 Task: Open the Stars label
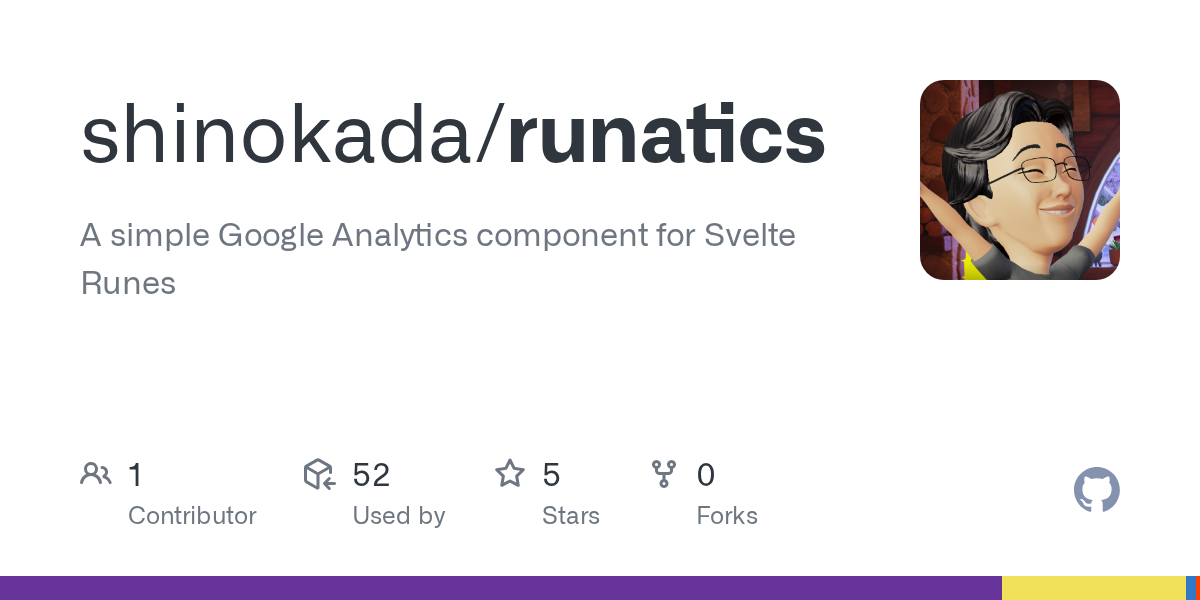[x=570, y=516]
